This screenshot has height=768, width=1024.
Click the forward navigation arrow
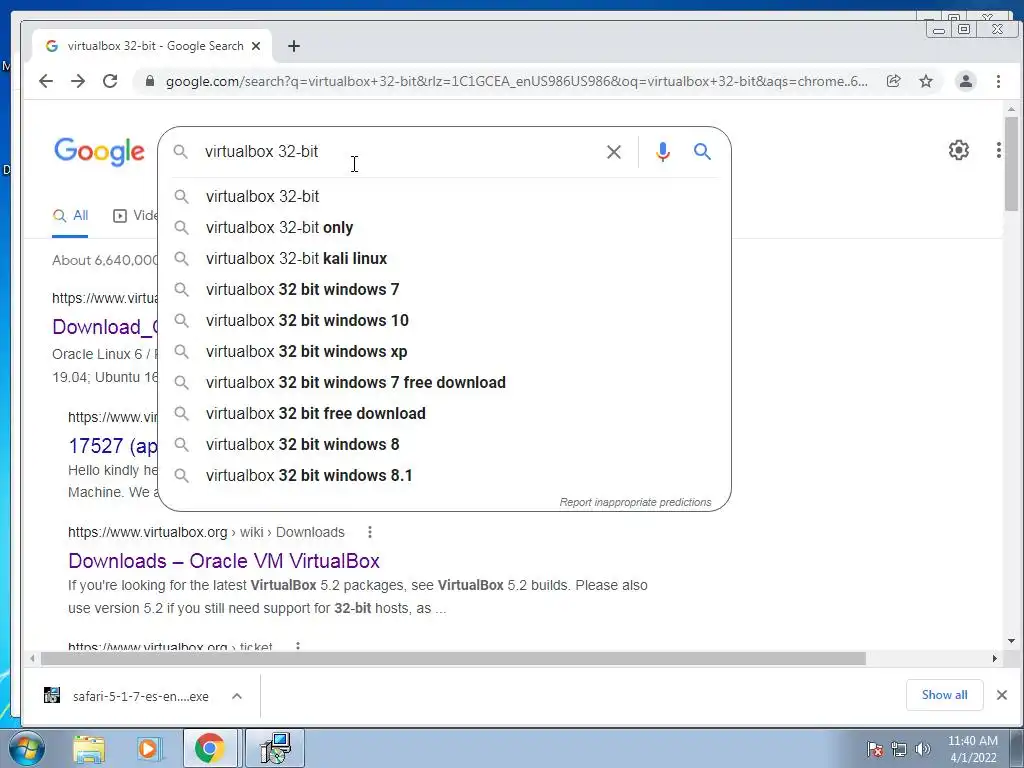[x=78, y=81]
